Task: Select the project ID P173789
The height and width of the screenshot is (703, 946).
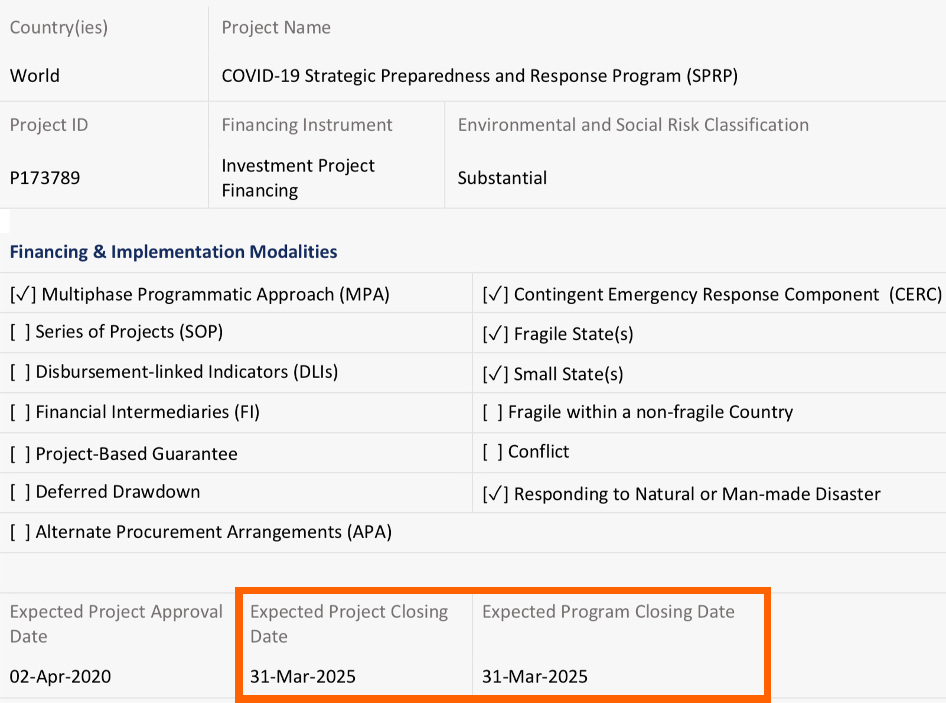Action: tap(45, 178)
